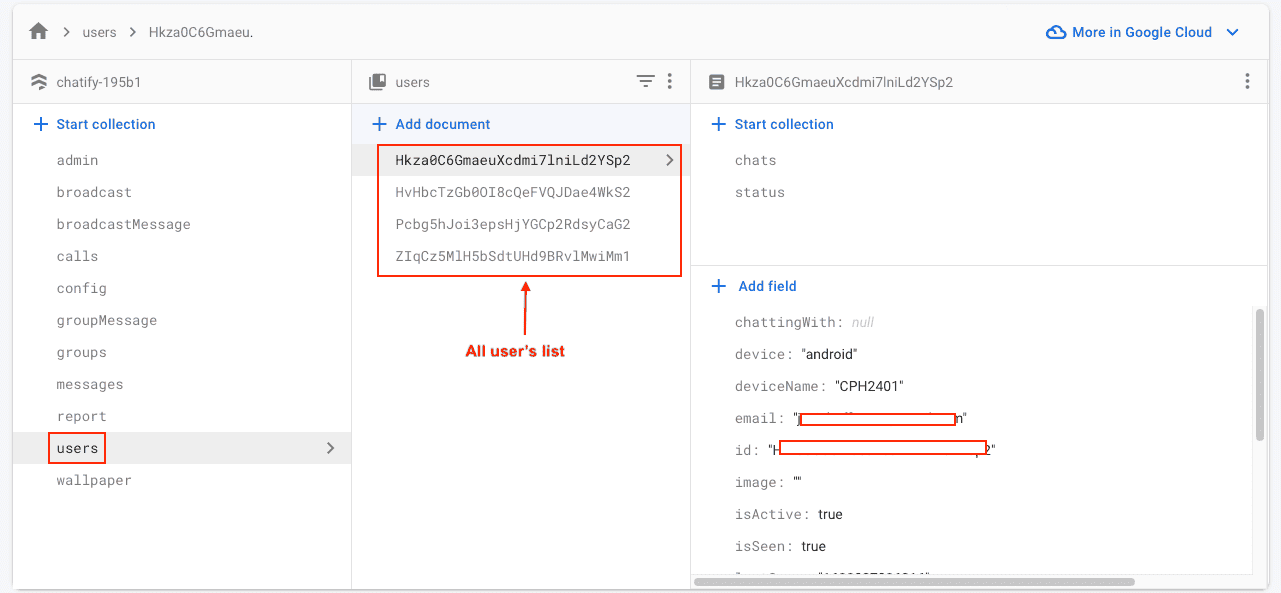
Task: Open document three-dot options menu
Action: pos(1247,82)
